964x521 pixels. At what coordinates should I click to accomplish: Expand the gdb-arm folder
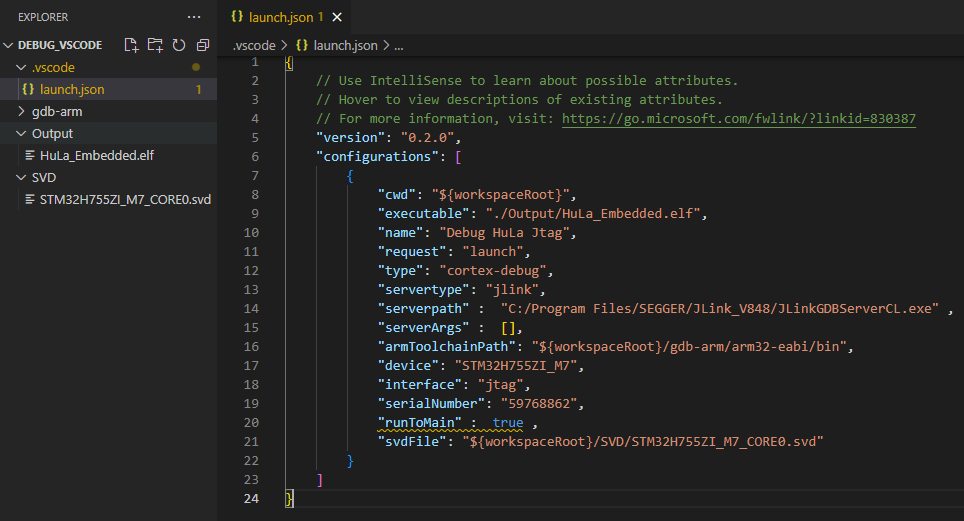[x=21, y=111]
